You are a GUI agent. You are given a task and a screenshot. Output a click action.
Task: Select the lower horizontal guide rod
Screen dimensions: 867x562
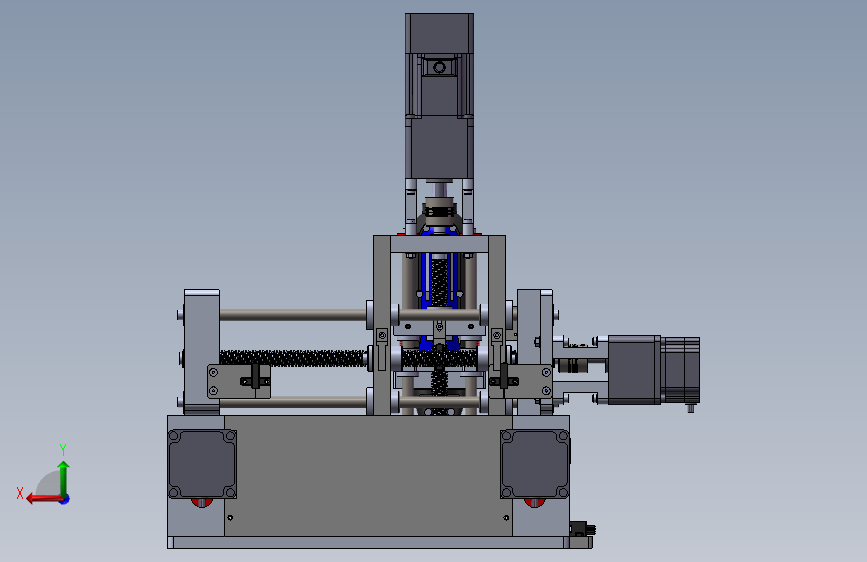click(x=293, y=403)
